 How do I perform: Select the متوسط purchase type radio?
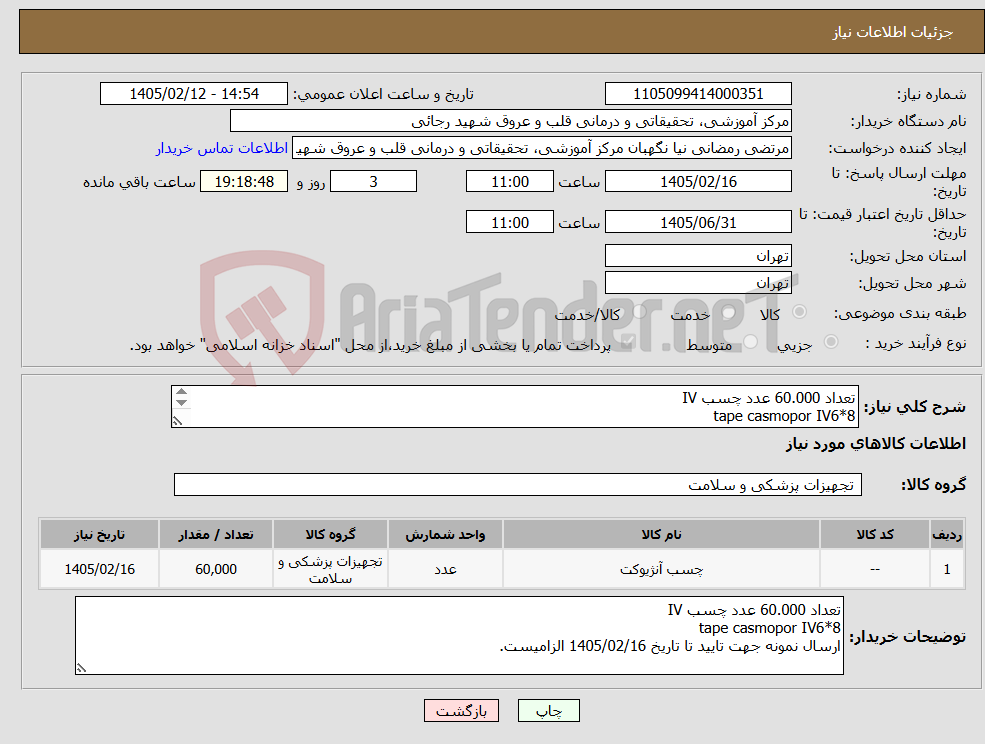751,342
